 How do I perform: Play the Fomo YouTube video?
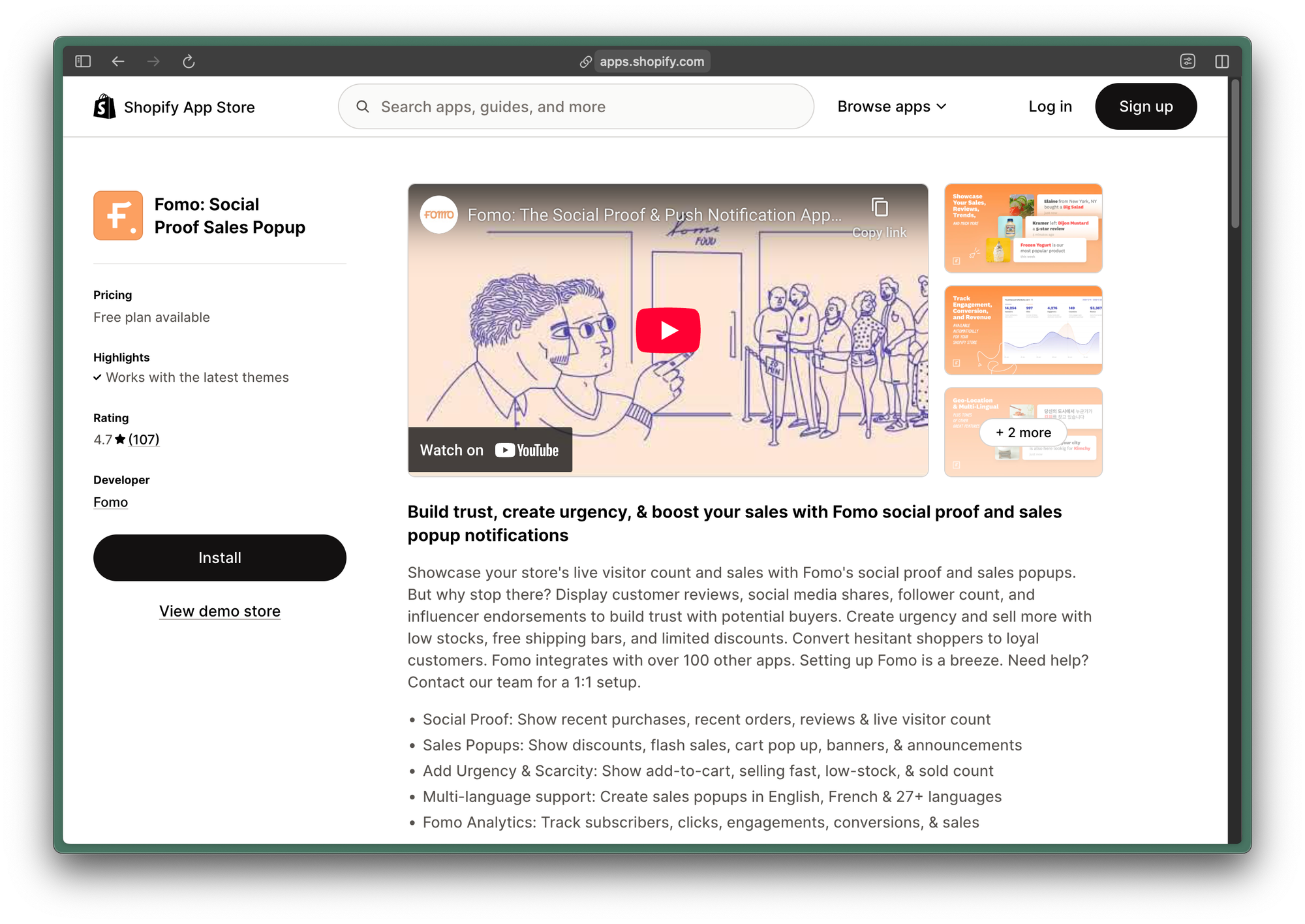point(668,330)
